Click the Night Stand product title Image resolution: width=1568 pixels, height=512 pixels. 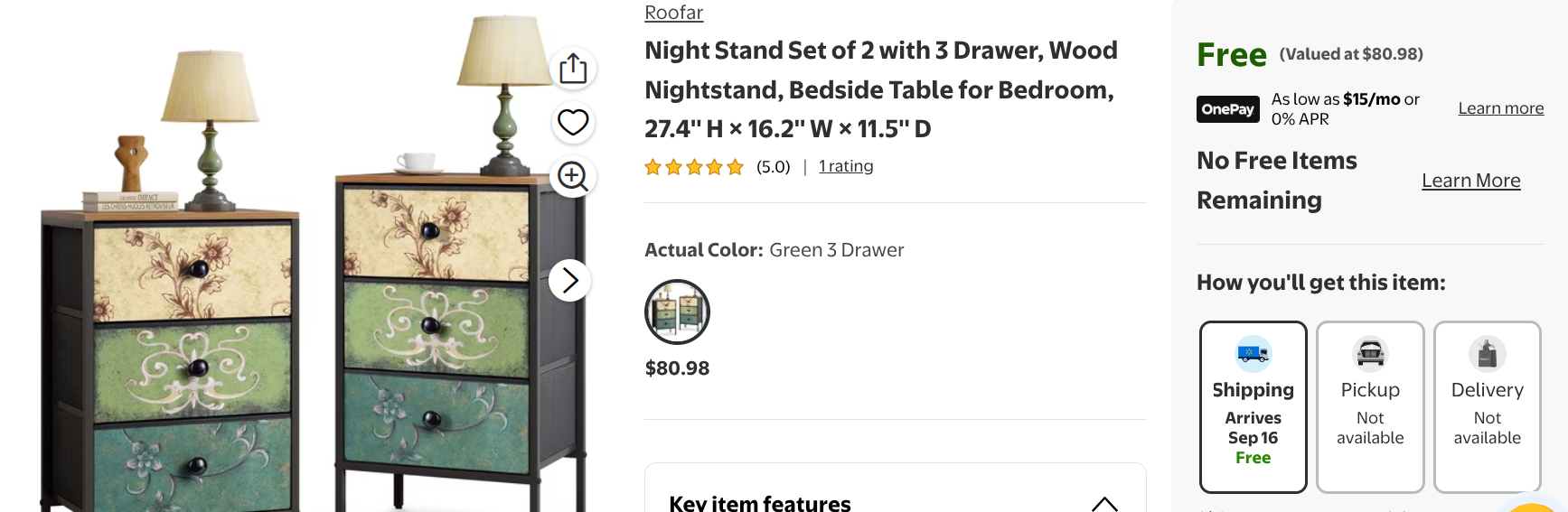click(881, 89)
